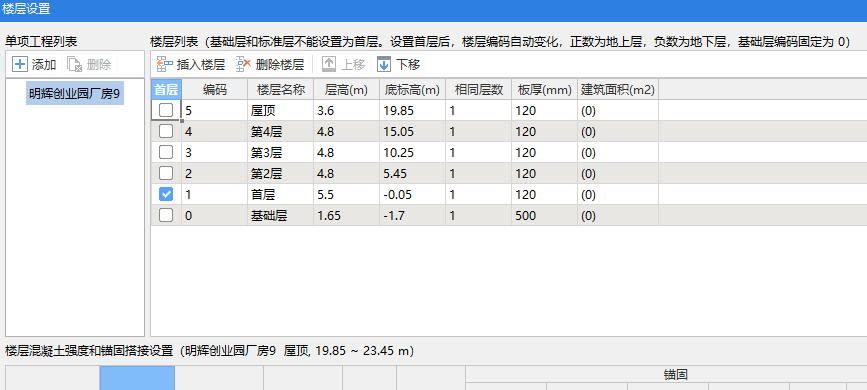The image size is (867, 390).
Task: Click the -0.05 bottom elevation cell
Action: [412, 194]
